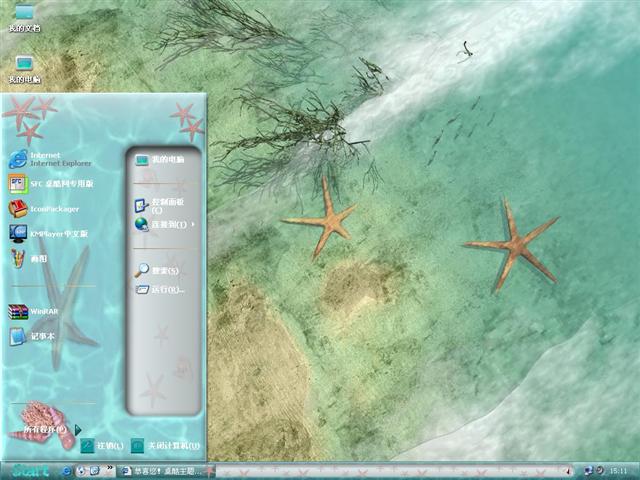Viewport: 640px width, 480px height.
Task: Click the 15:11 taskbar clock
Action: (x=618, y=471)
